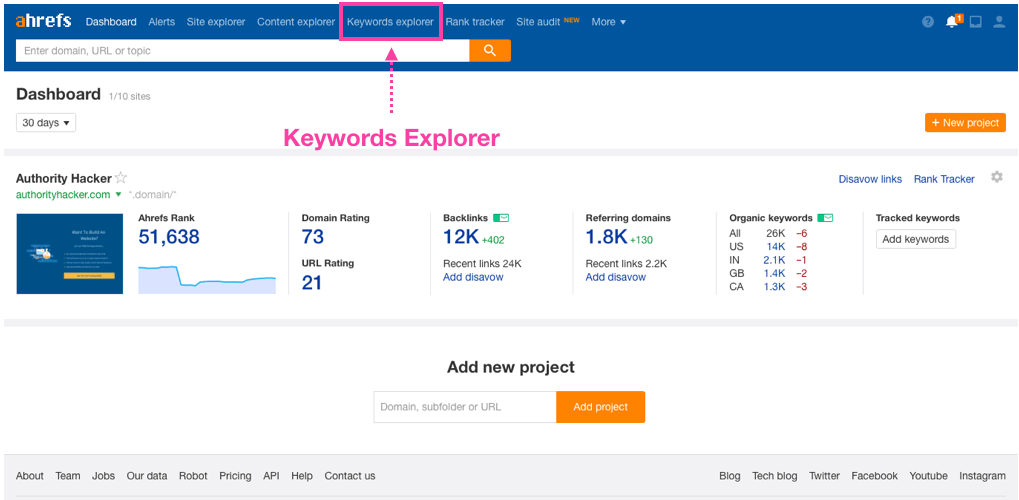This screenshot has height=500, width=1019.
Task: Click Add disavow under Backlinks
Action: [x=473, y=277]
